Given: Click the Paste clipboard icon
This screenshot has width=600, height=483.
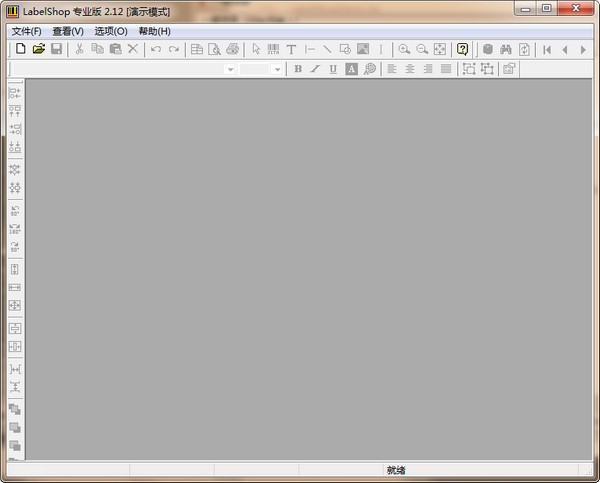Looking at the screenshot, I should pos(116,49).
